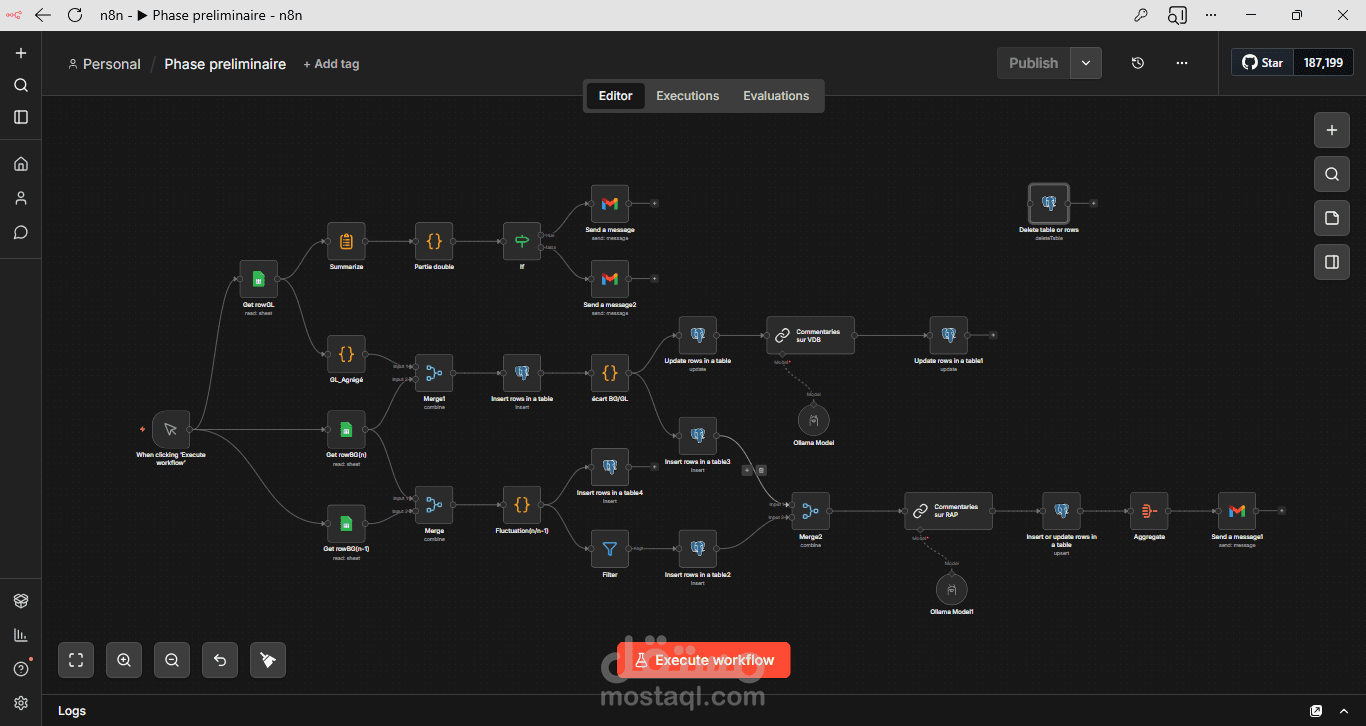Open the Get rowGL sheets node
Image resolution: width=1366 pixels, height=726 pixels.
(x=258, y=279)
